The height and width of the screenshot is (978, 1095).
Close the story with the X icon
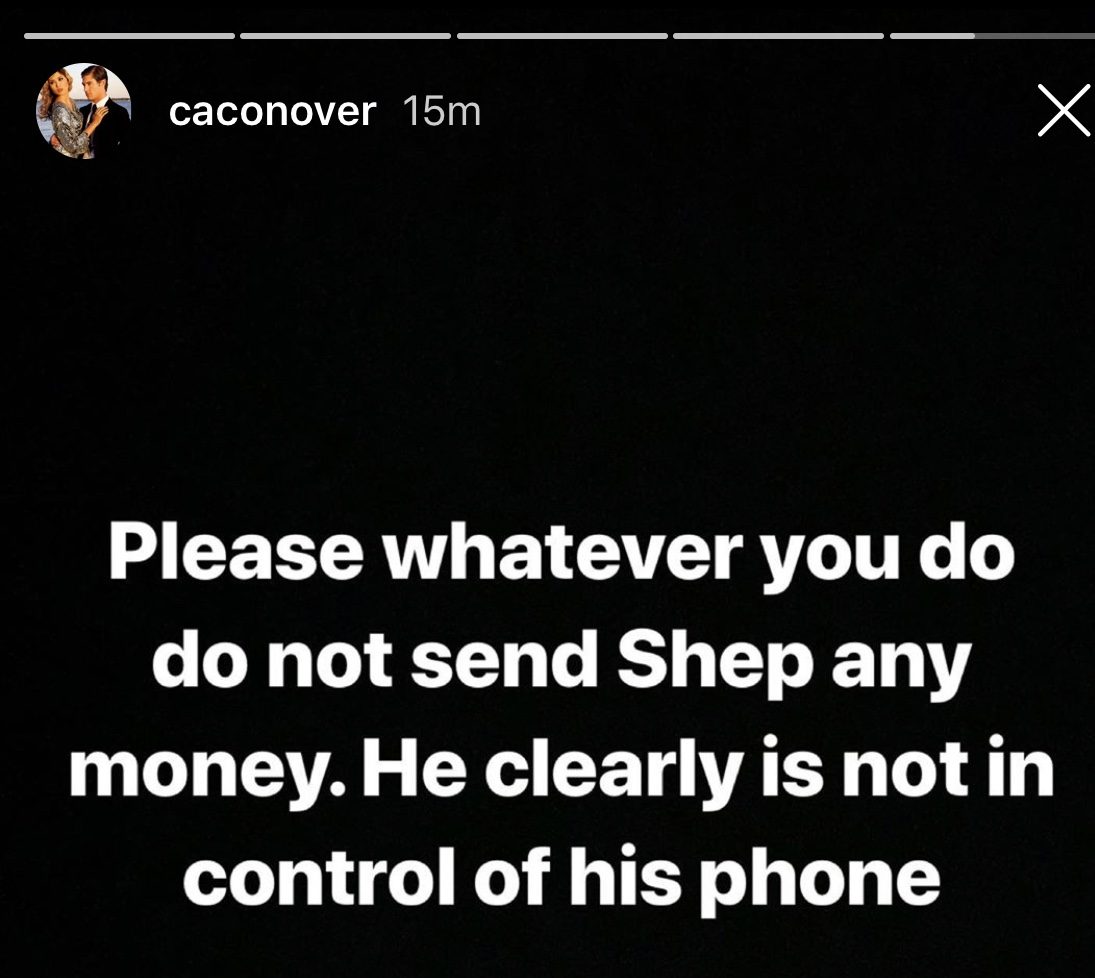[x=1064, y=110]
